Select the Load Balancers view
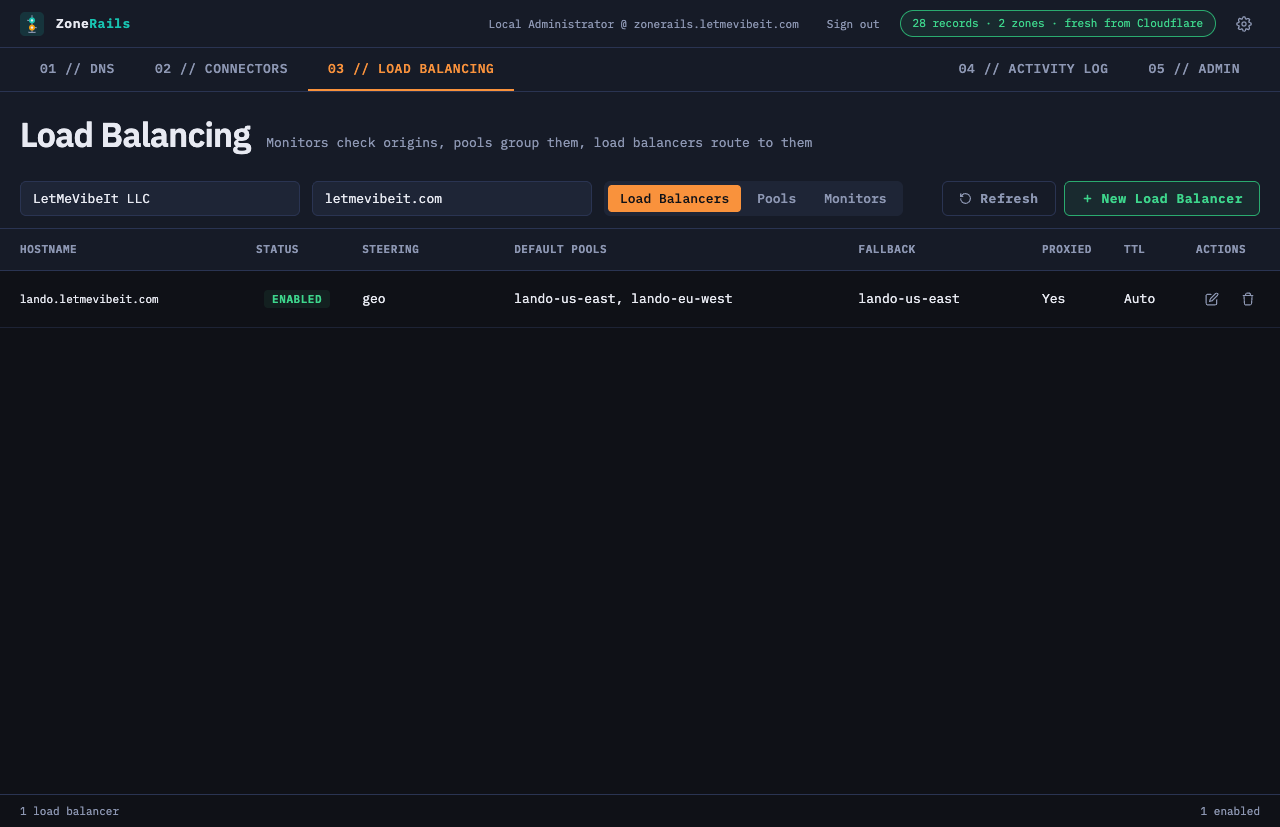 675,198
